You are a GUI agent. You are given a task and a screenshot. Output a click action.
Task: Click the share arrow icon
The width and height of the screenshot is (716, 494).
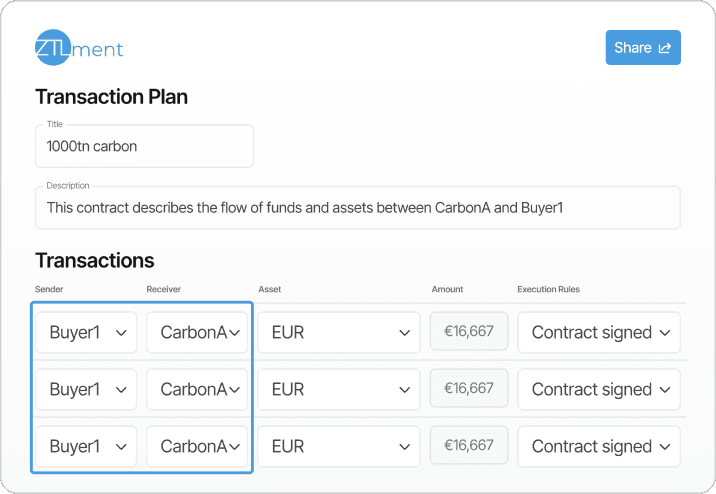[x=664, y=48]
